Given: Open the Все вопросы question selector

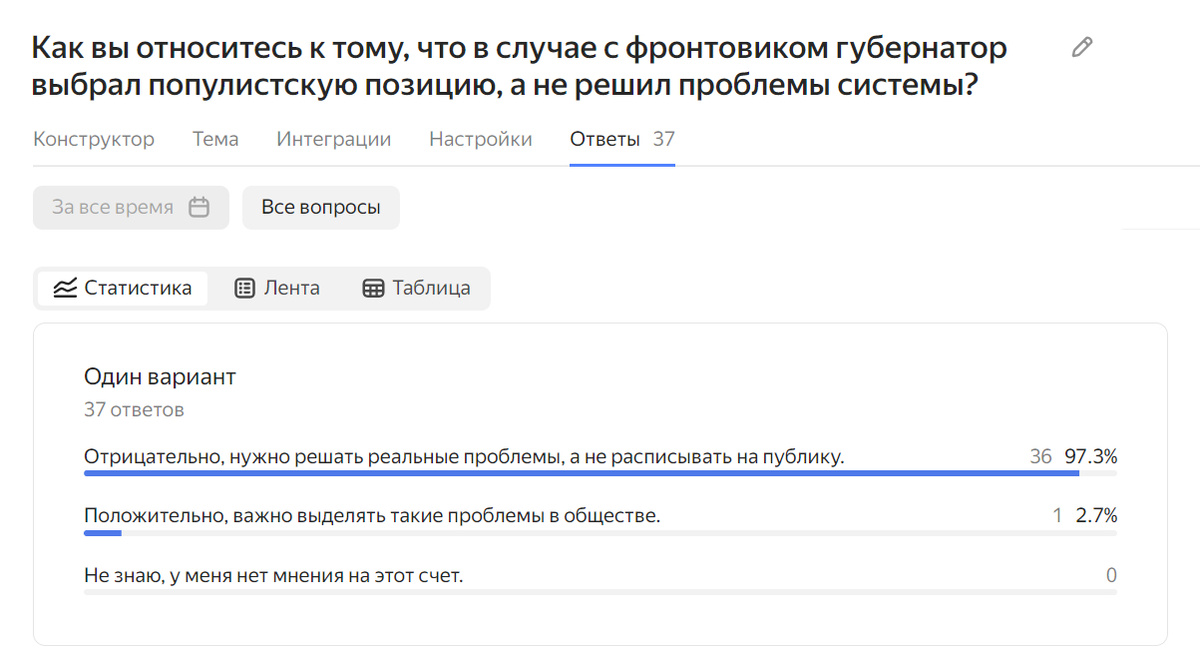Looking at the screenshot, I should pyautogui.click(x=320, y=207).
